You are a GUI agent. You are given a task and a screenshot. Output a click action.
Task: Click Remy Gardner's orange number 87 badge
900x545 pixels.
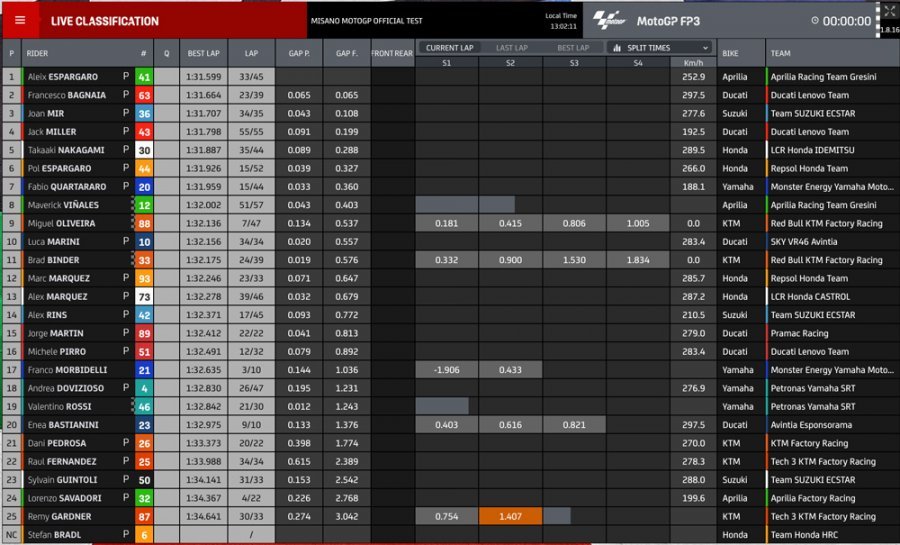pos(144,517)
